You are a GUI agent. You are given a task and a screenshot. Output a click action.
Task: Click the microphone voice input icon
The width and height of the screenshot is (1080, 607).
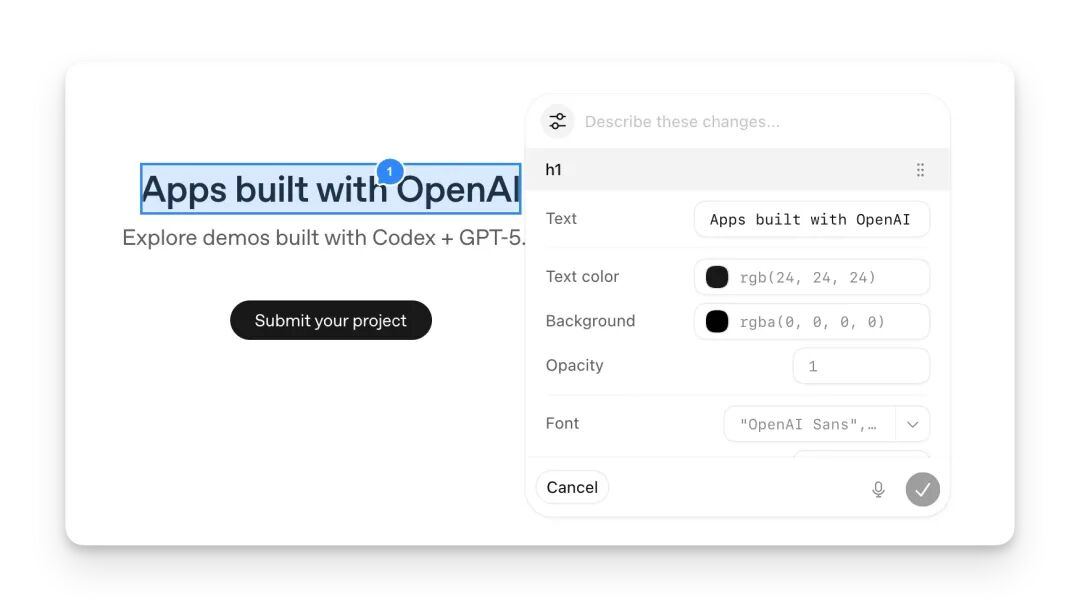878,489
